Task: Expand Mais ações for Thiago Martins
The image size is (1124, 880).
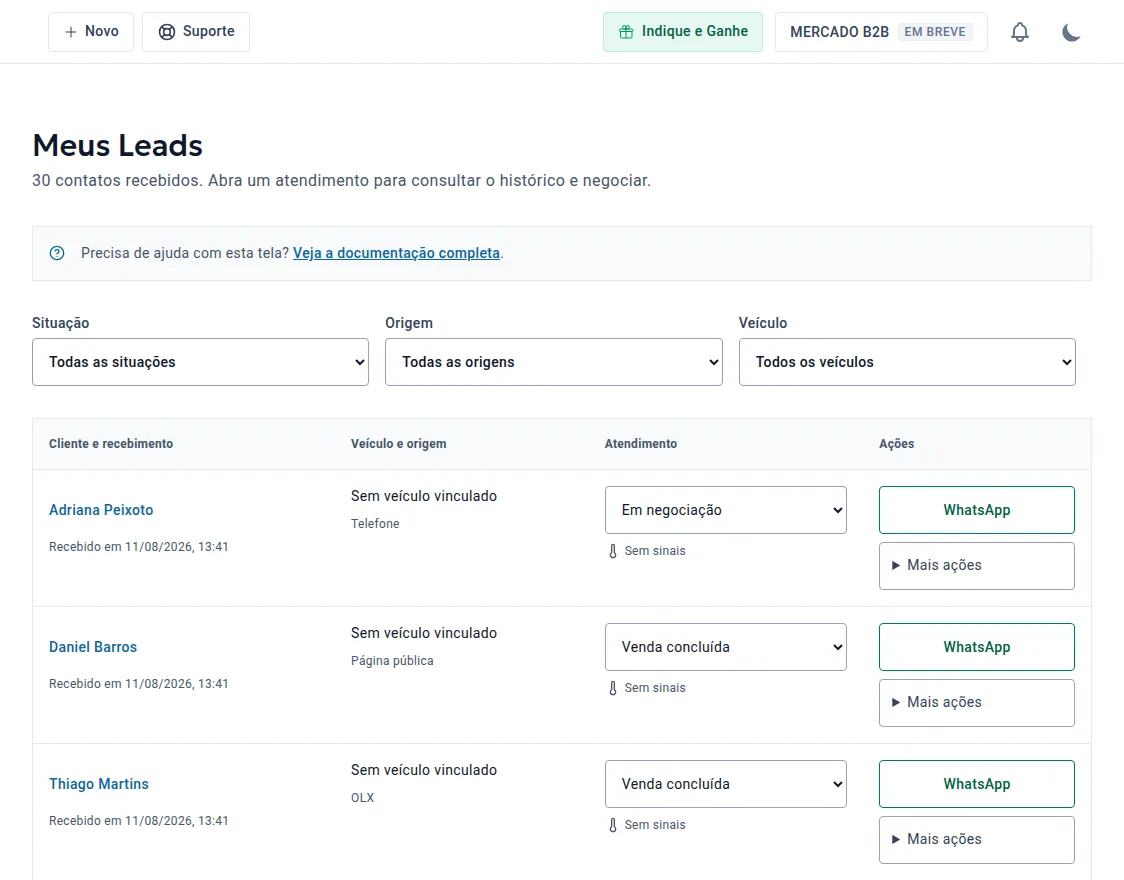Action: [976, 839]
